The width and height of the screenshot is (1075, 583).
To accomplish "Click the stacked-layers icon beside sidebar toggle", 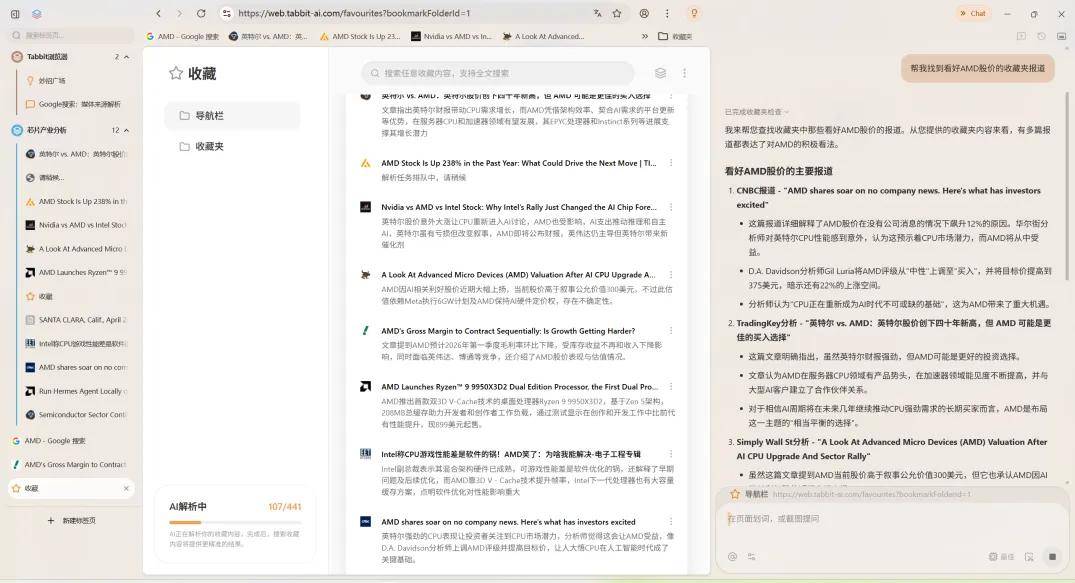I will tap(37, 13).
